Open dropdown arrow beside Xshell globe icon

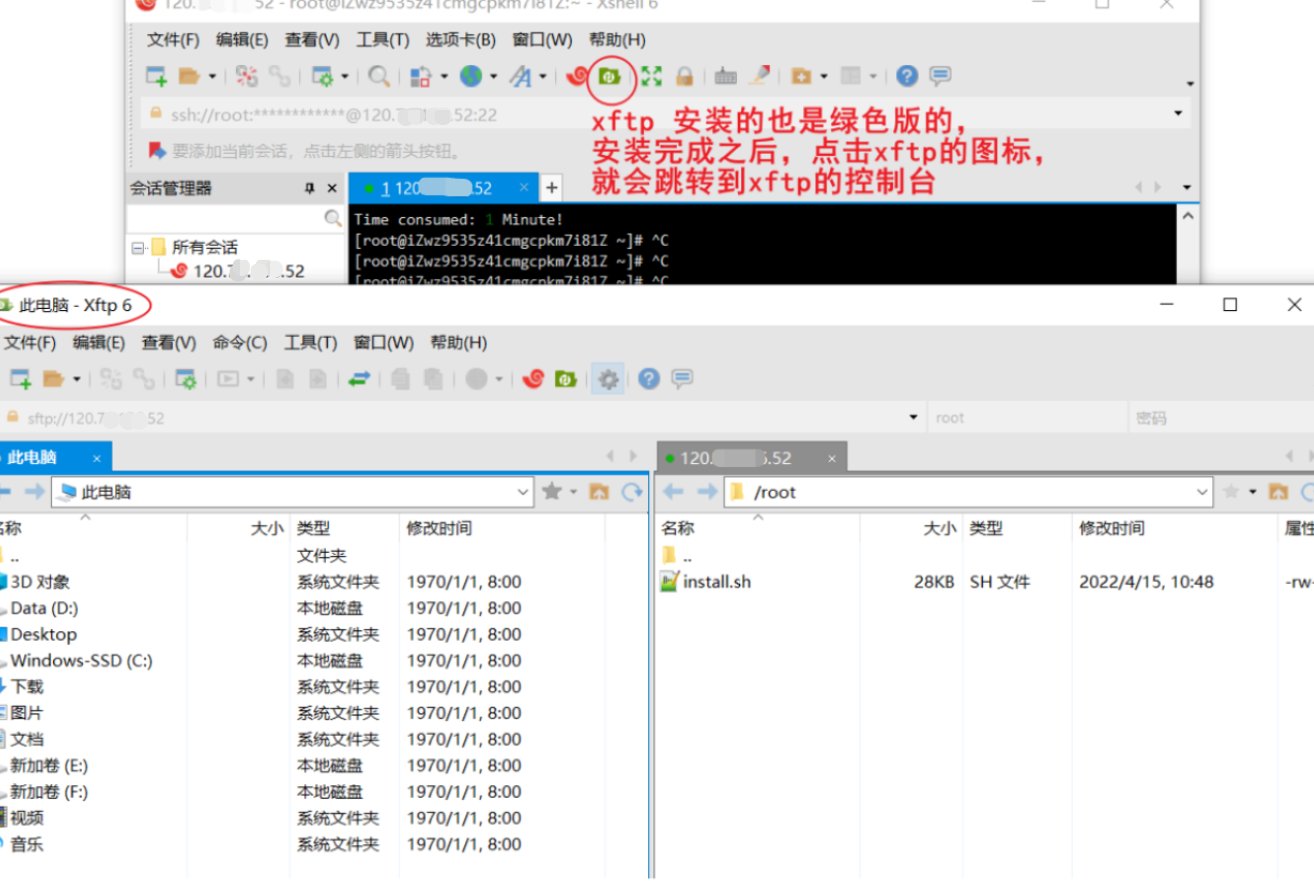492,76
